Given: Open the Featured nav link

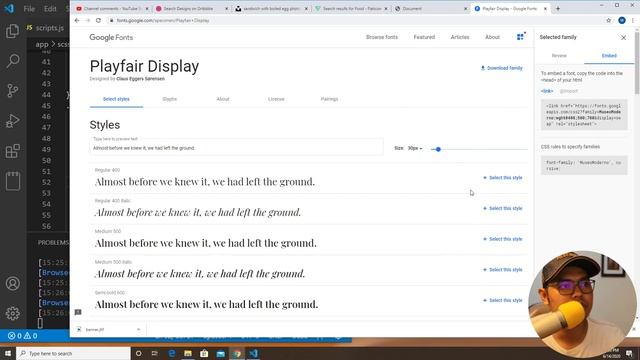Looking at the screenshot, I should tap(424, 37).
